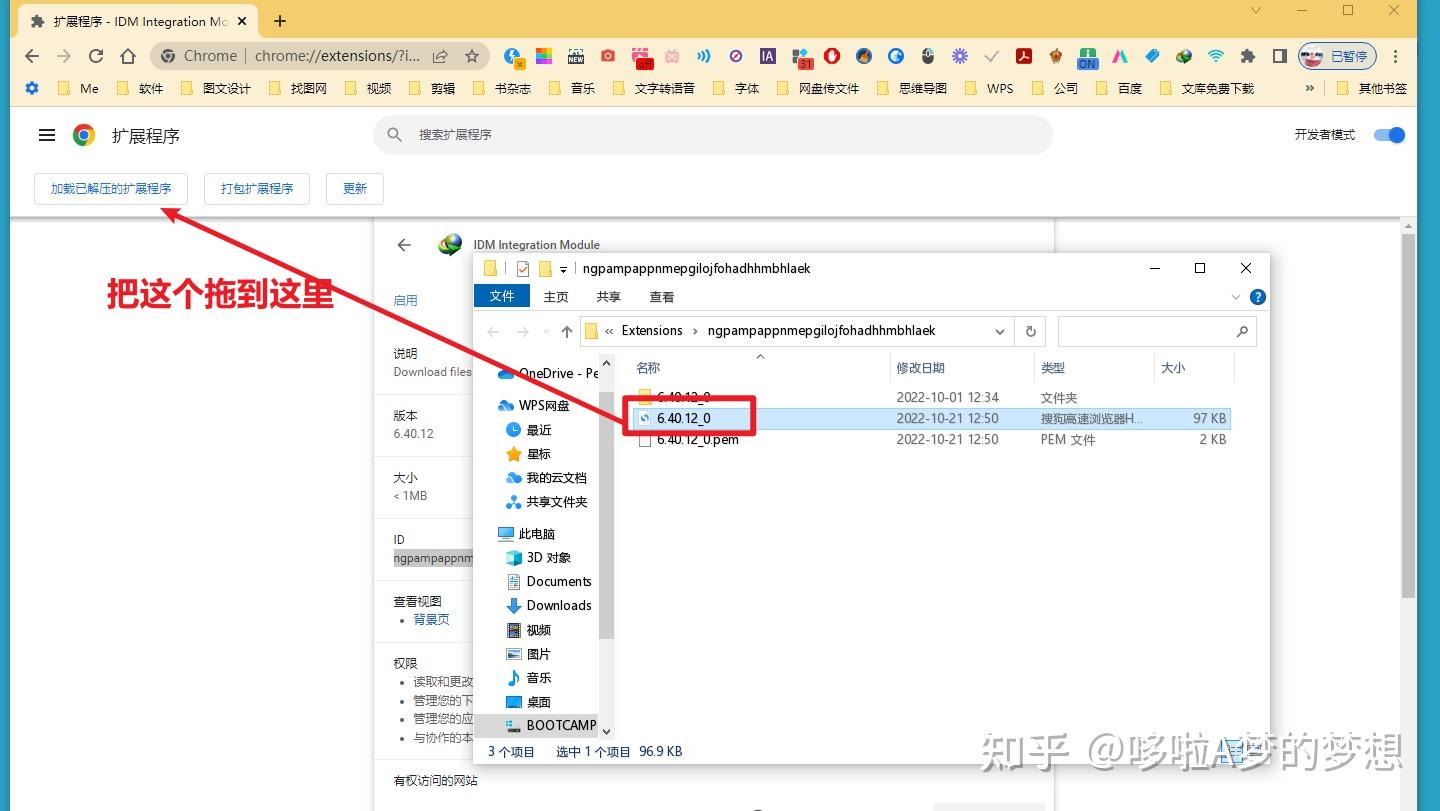
Task: Open the red camera screenshot extension
Action: pyautogui.click(x=608, y=57)
